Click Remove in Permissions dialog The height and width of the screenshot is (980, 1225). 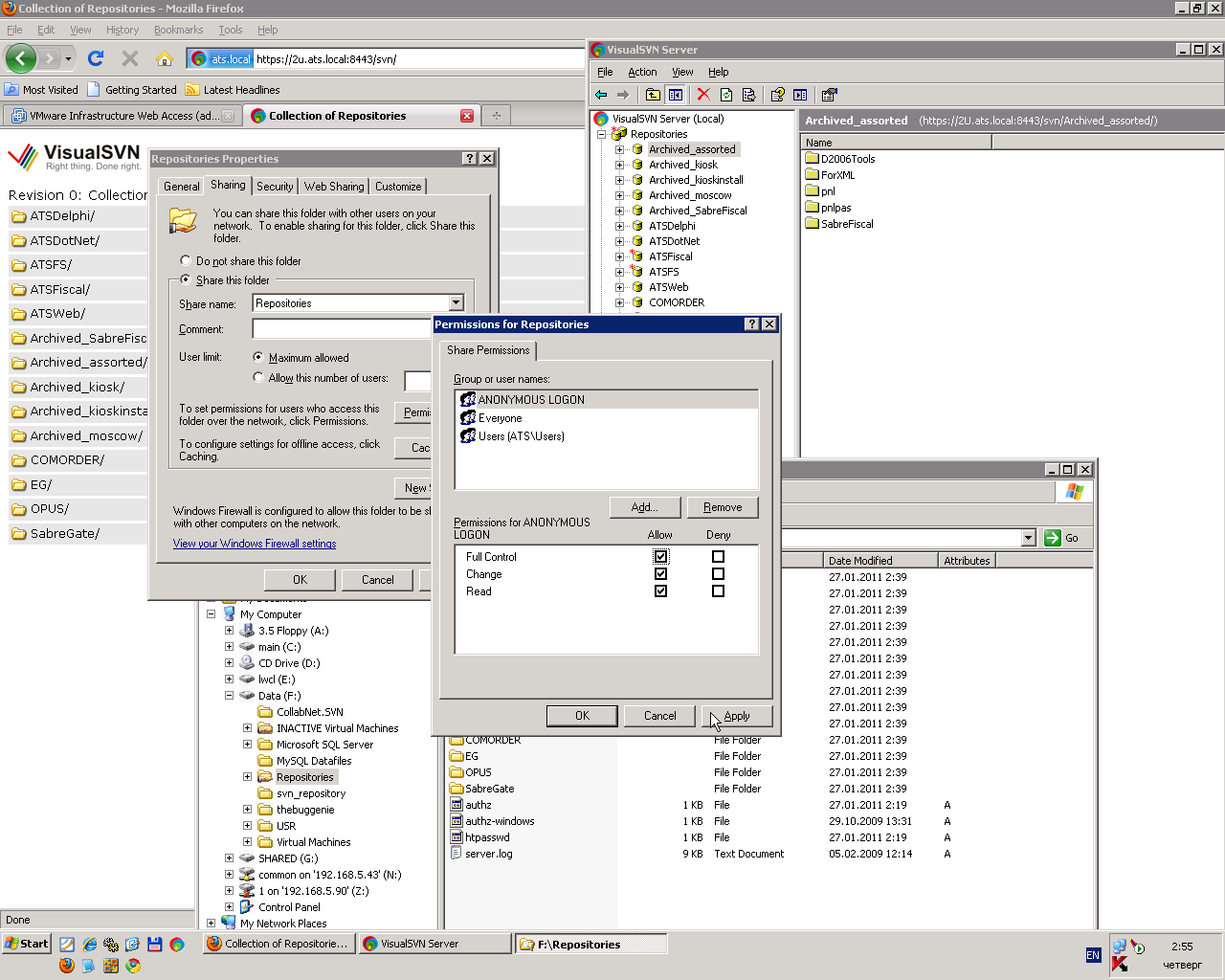[723, 507]
